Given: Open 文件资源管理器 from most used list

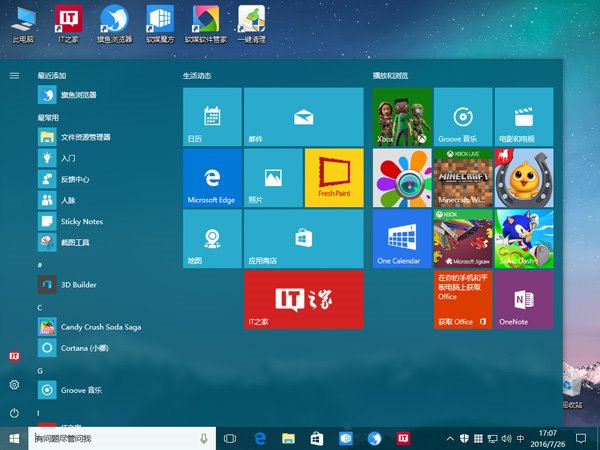Looking at the screenshot, I should click(103, 137).
